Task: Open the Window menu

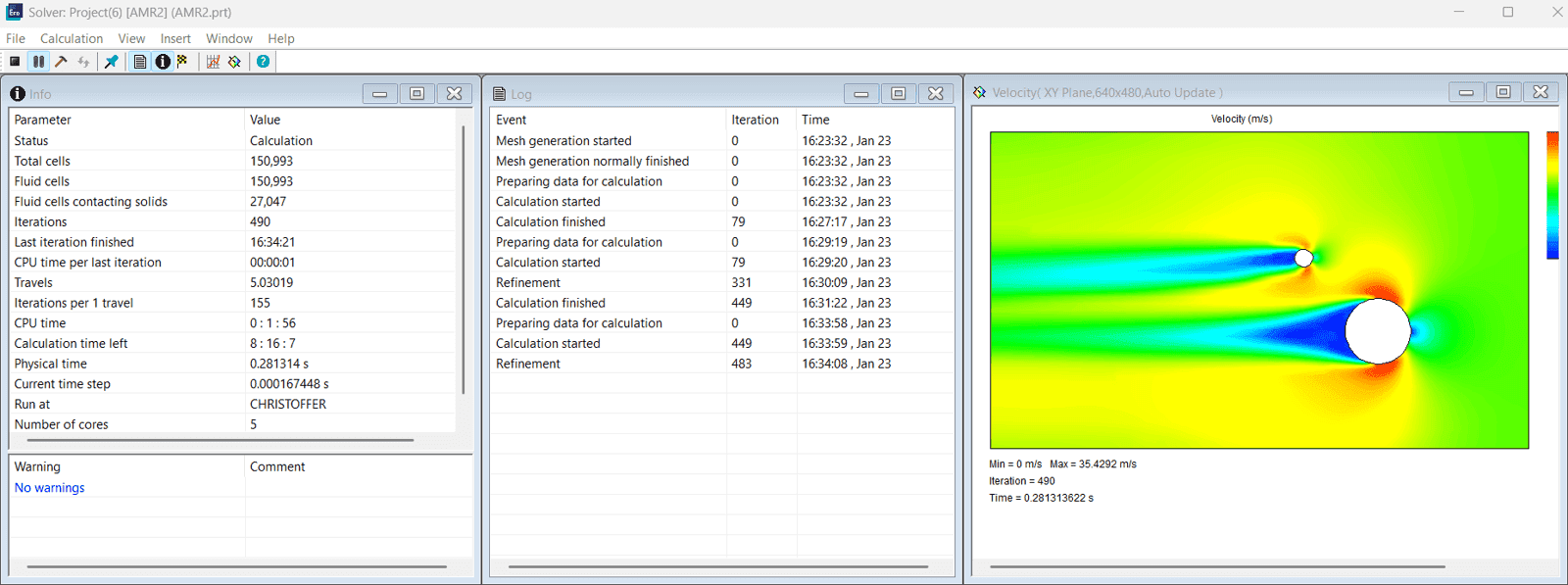Action: coord(229,38)
